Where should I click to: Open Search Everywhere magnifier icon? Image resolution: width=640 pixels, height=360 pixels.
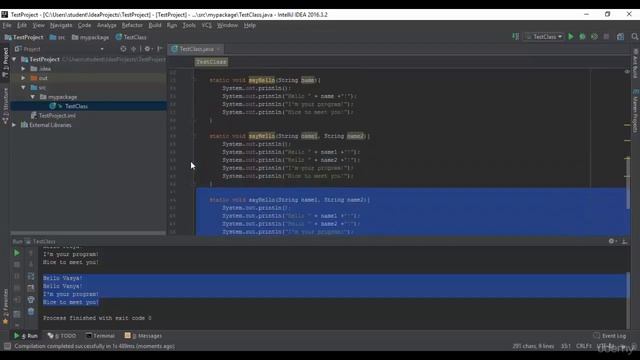[635, 37]
